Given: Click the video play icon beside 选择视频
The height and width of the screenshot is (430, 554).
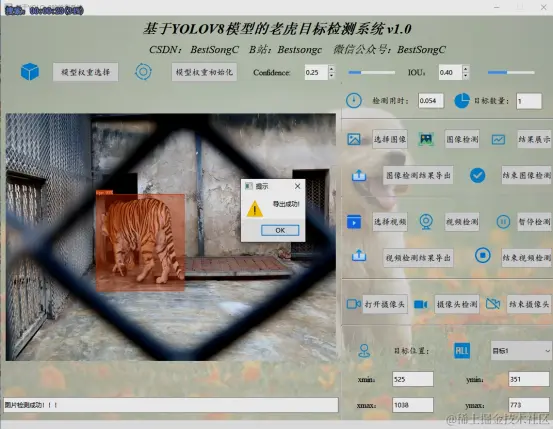Looking at the screenshot, I should (354, 222).
